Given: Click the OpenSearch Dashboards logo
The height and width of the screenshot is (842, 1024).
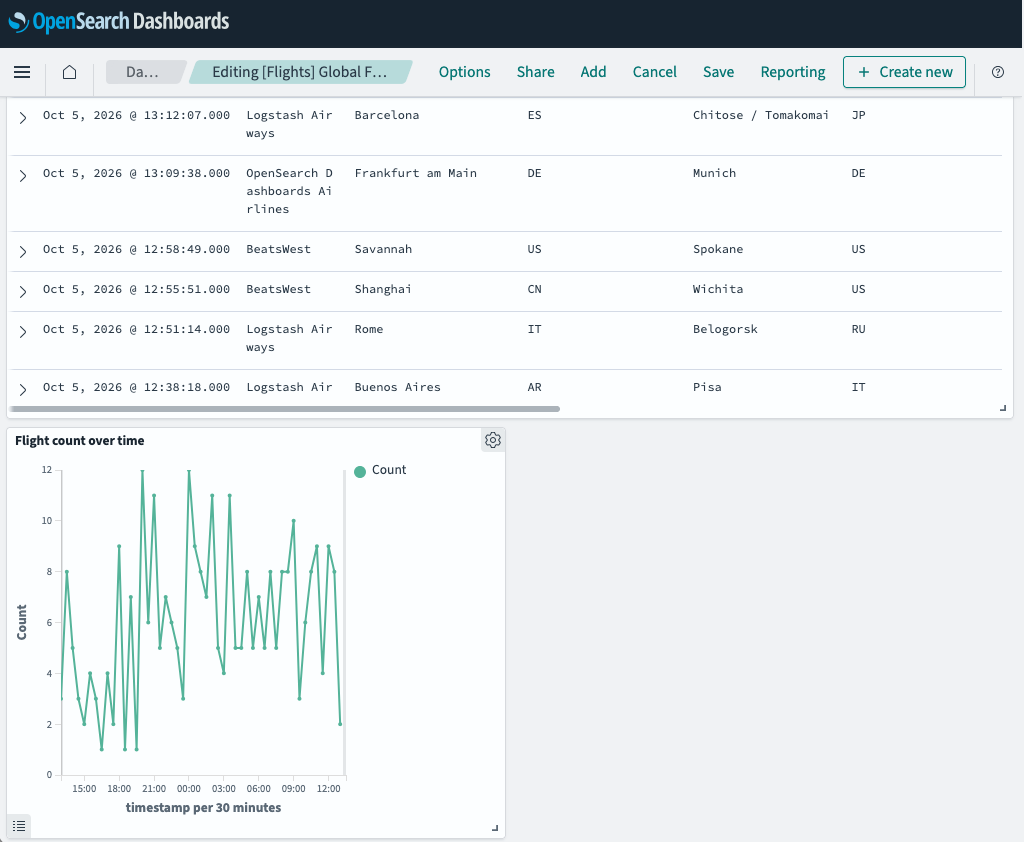Looking at the screenshot, I should [119, 22].
